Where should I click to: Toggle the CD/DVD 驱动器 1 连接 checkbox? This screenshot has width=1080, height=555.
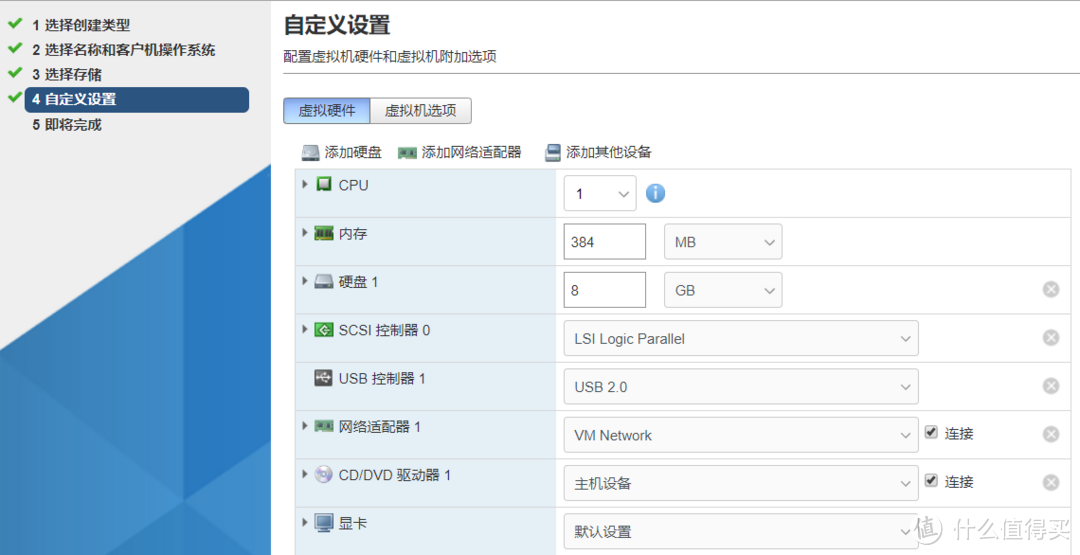click(931, 481)
